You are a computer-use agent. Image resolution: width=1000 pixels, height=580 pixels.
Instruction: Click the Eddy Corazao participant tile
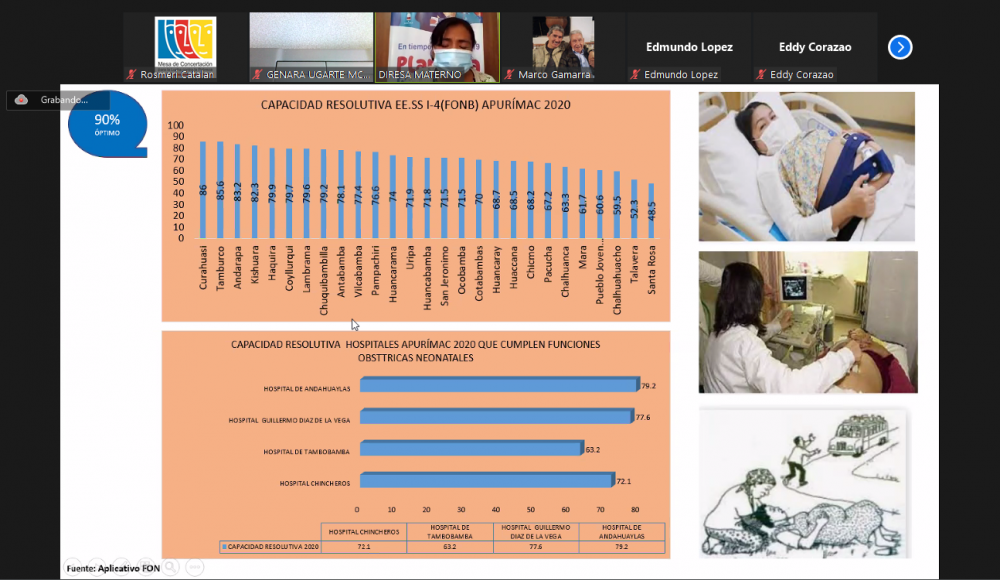tap(814, 47)
